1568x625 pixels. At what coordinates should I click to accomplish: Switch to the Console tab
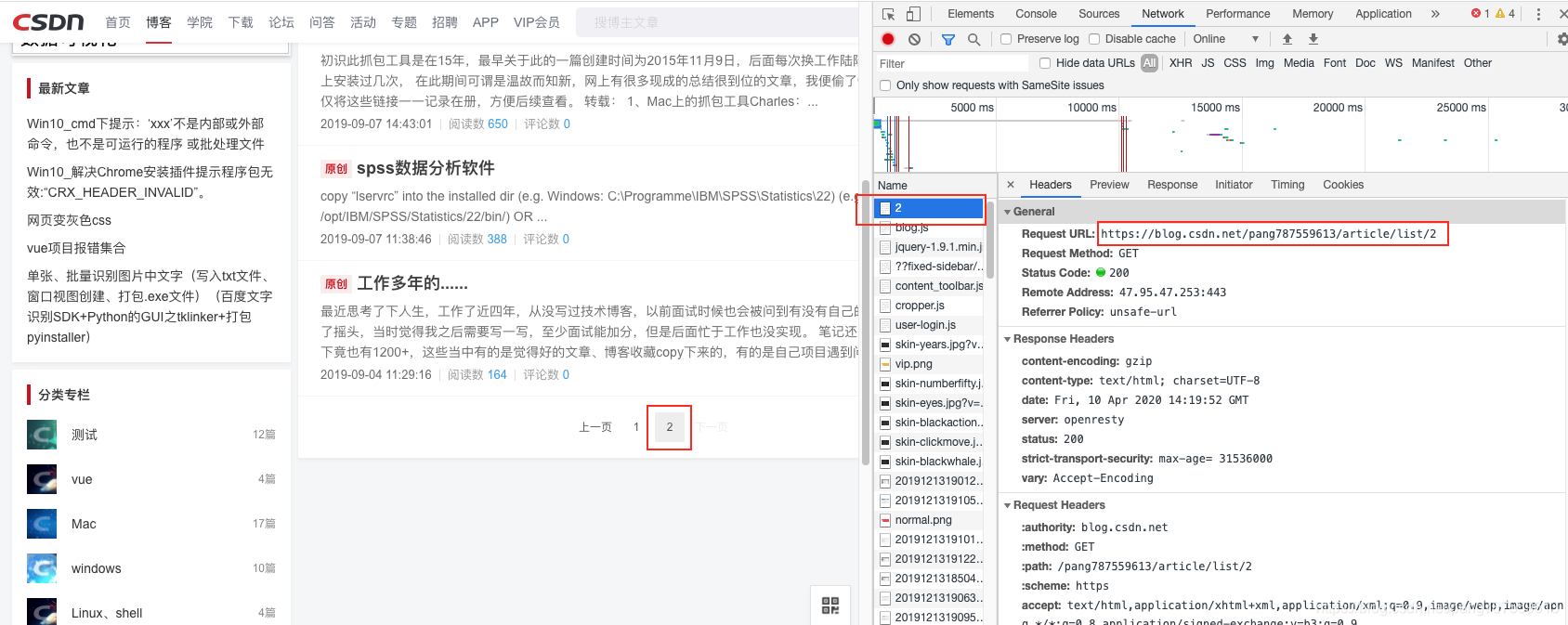pos(1036,14)
